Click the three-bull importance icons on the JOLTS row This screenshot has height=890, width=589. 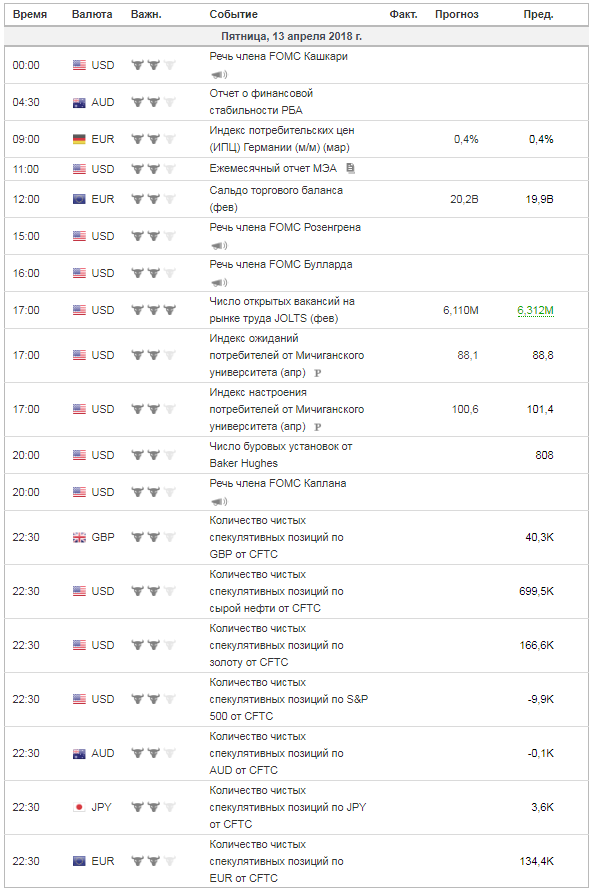click(x=153, y=310)
